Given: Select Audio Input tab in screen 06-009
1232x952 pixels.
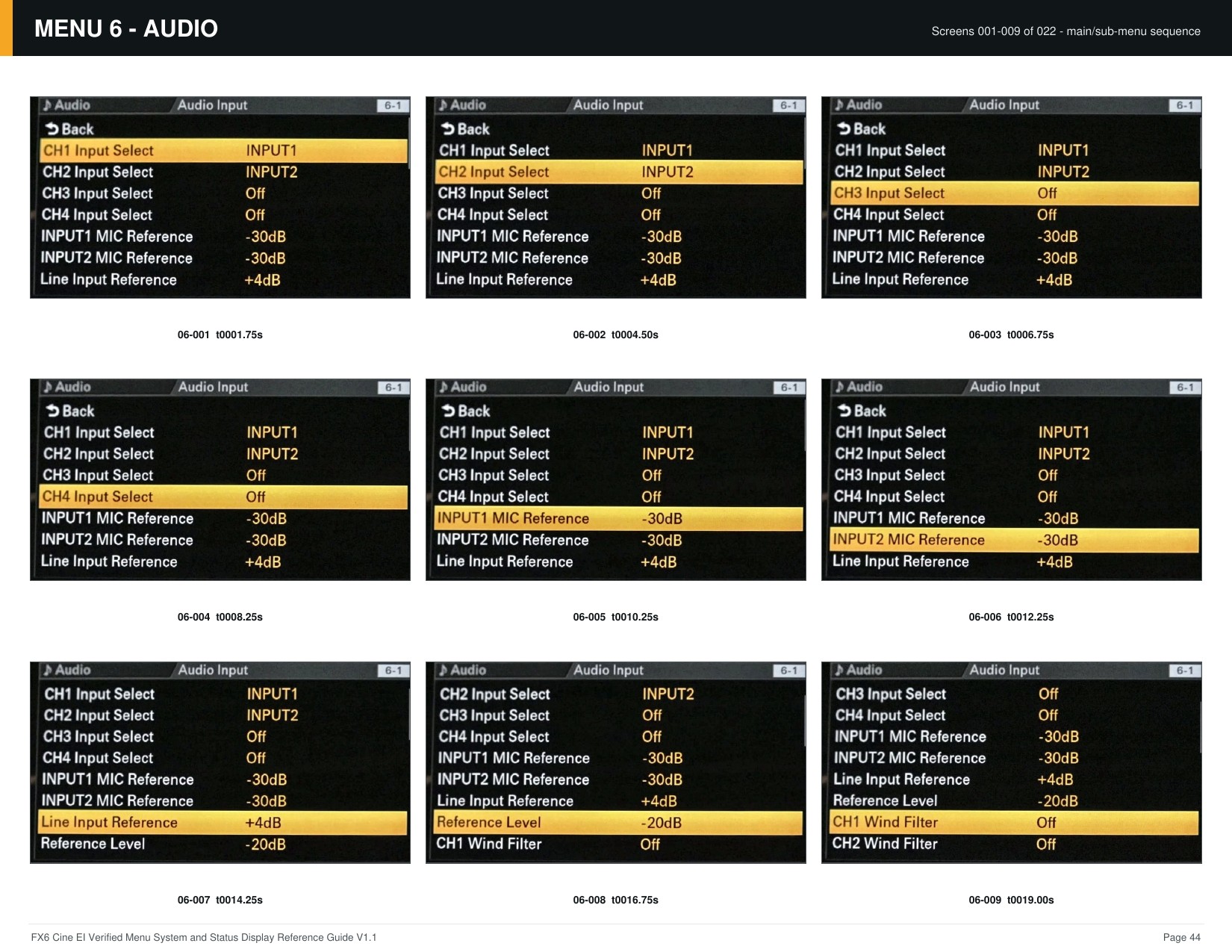Looking at the screenshot, I should (x=1005, y=671).
